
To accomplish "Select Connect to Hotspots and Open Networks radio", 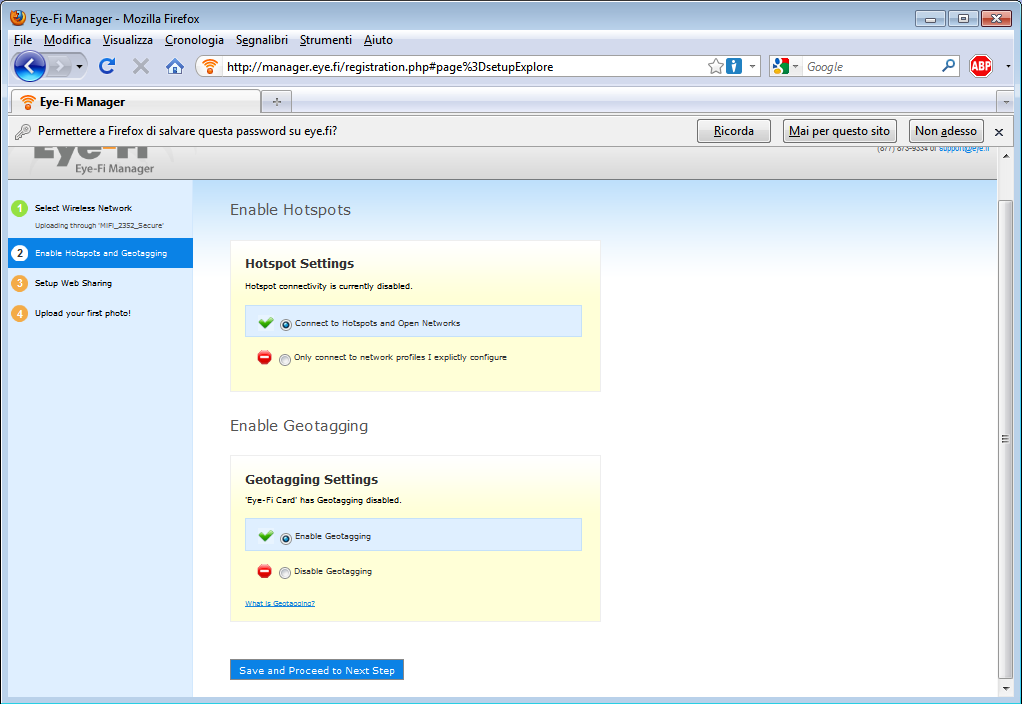I will tap(285, 325).
